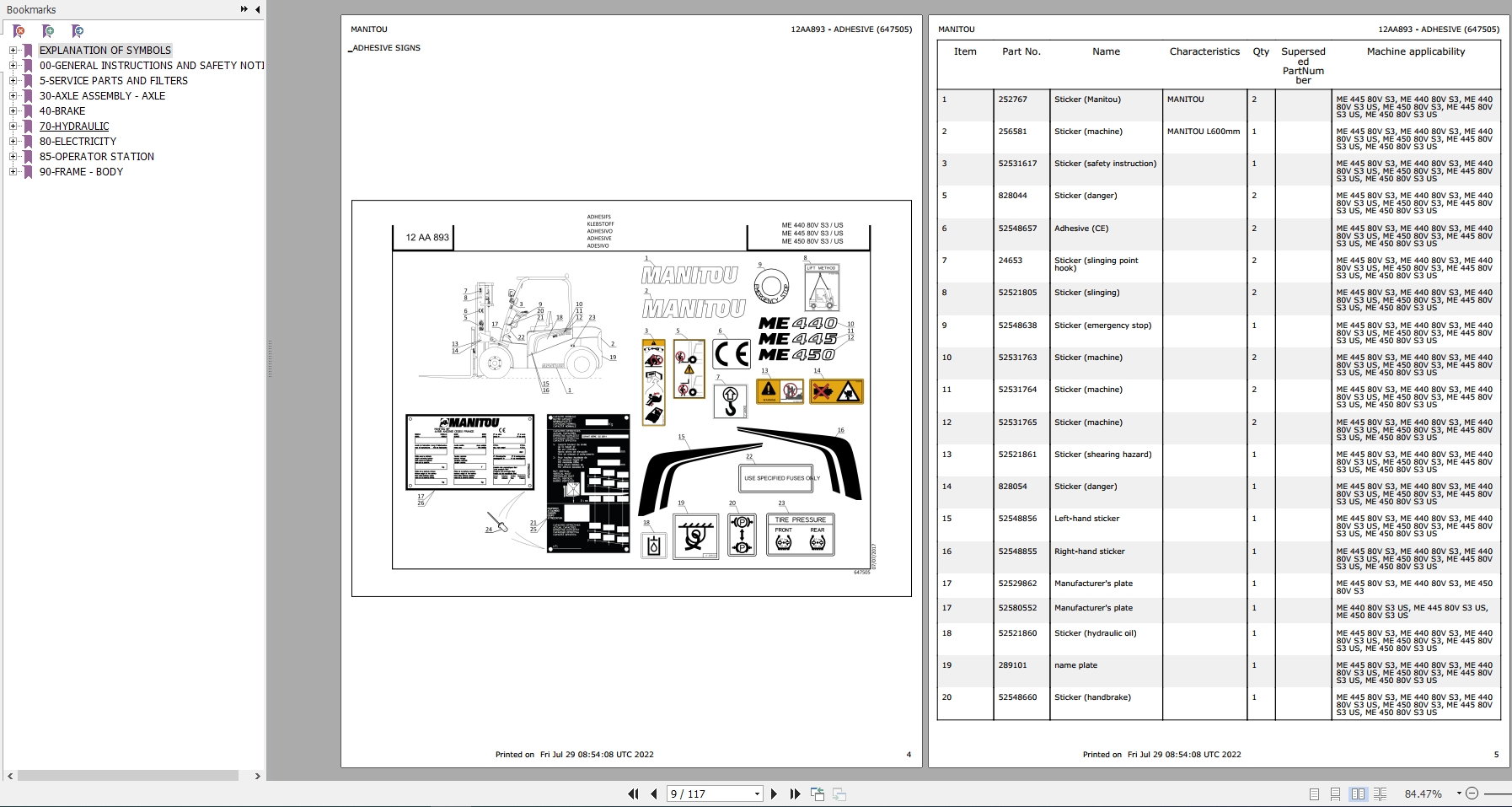Toggle two-page facing view layout

point(1358,794)
